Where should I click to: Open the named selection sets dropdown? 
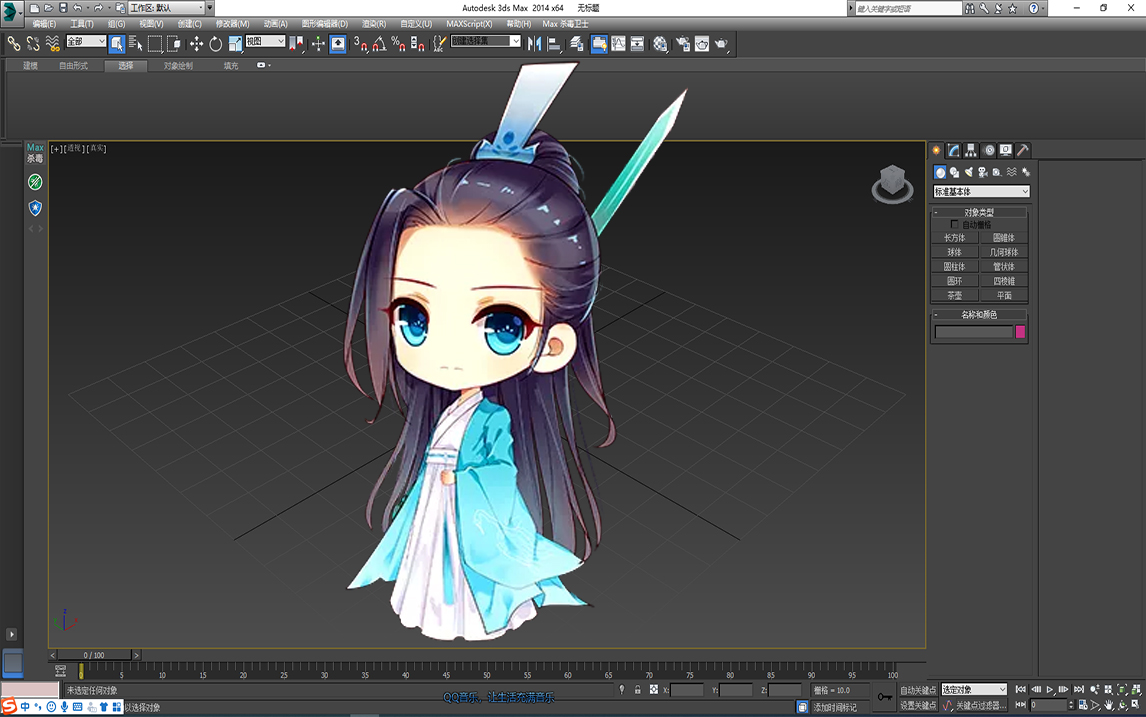485,42
